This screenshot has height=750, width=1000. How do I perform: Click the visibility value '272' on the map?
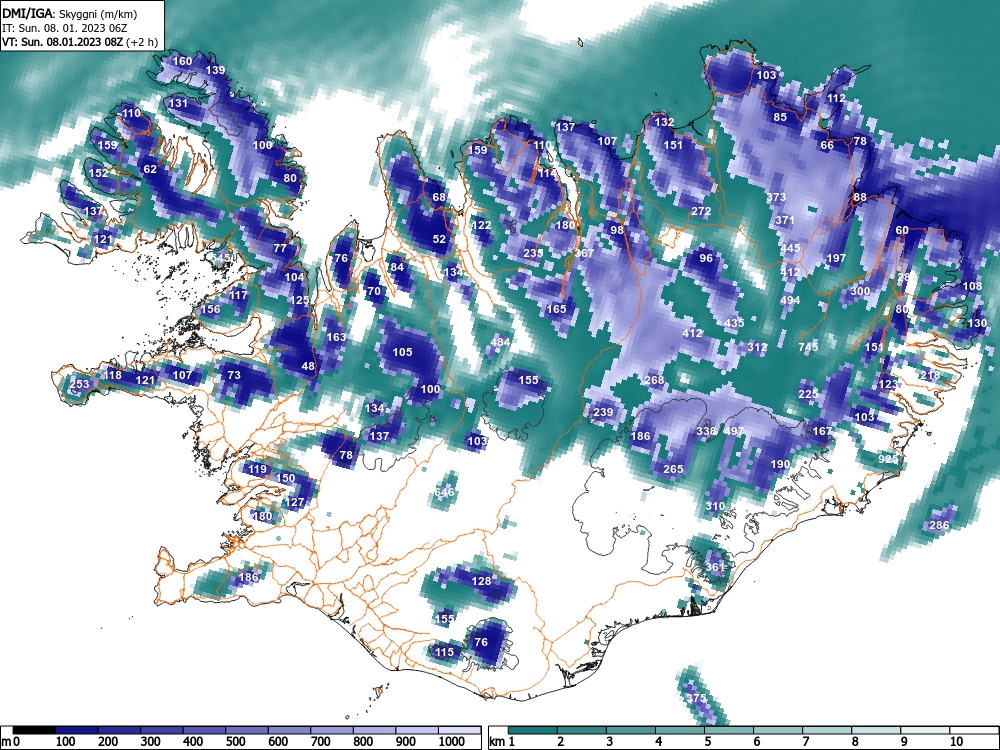[701, 211]
